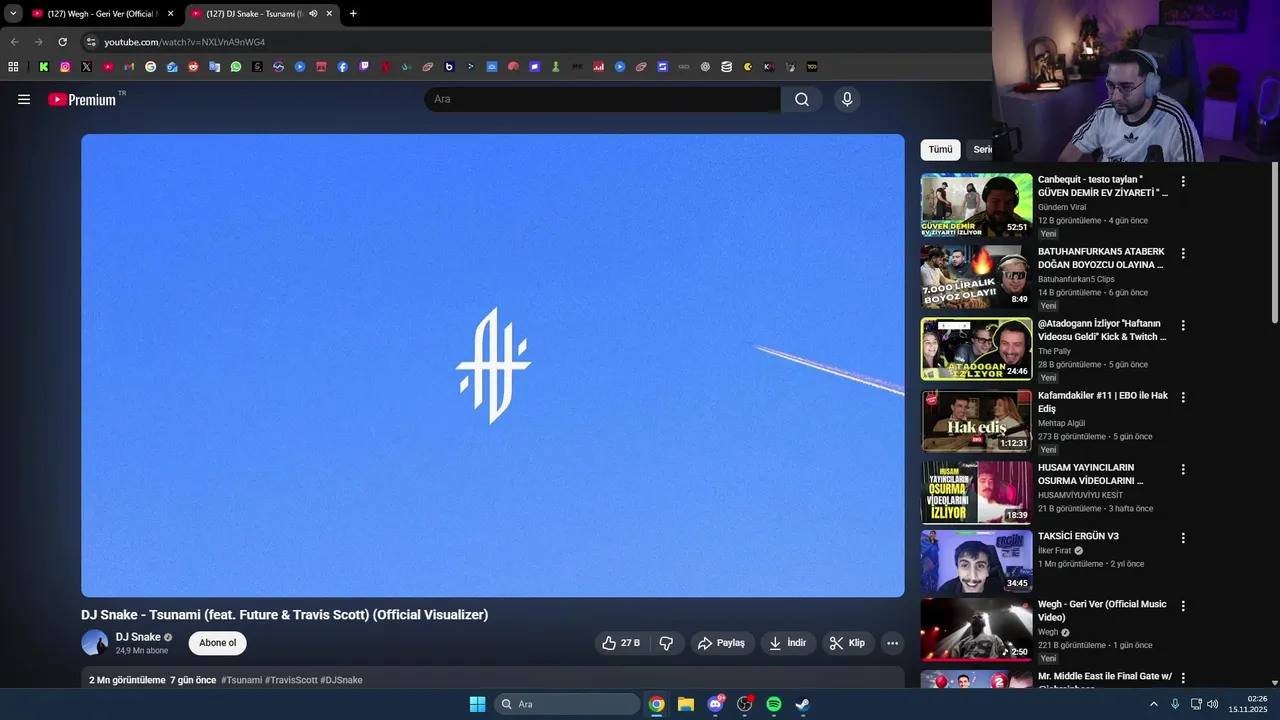Screen dimensions: 1280x720
Task: Open DJ Snake channel avatar
Action: point(95,643)
